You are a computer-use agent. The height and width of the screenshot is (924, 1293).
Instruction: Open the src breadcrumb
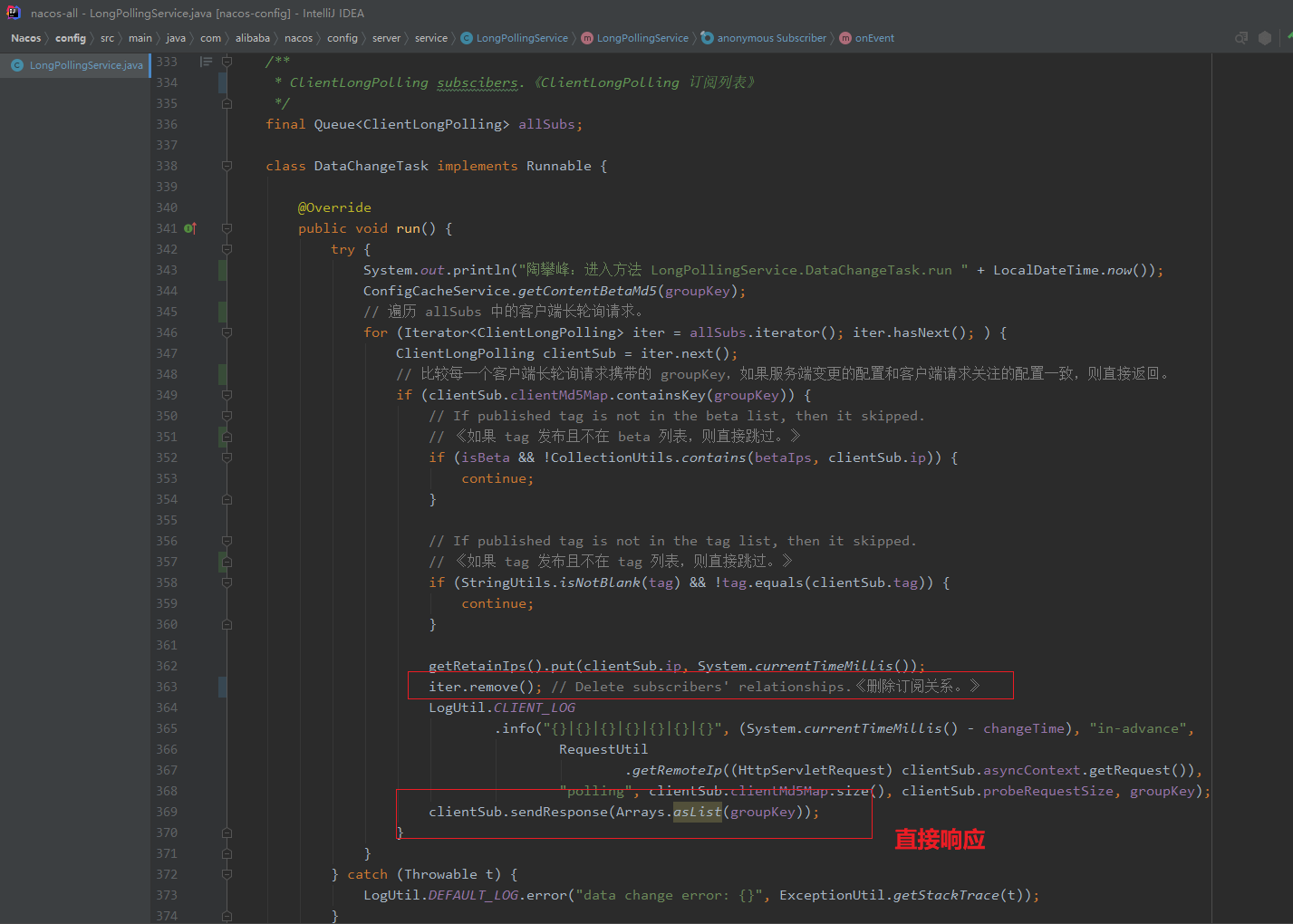tap(107, 38)
